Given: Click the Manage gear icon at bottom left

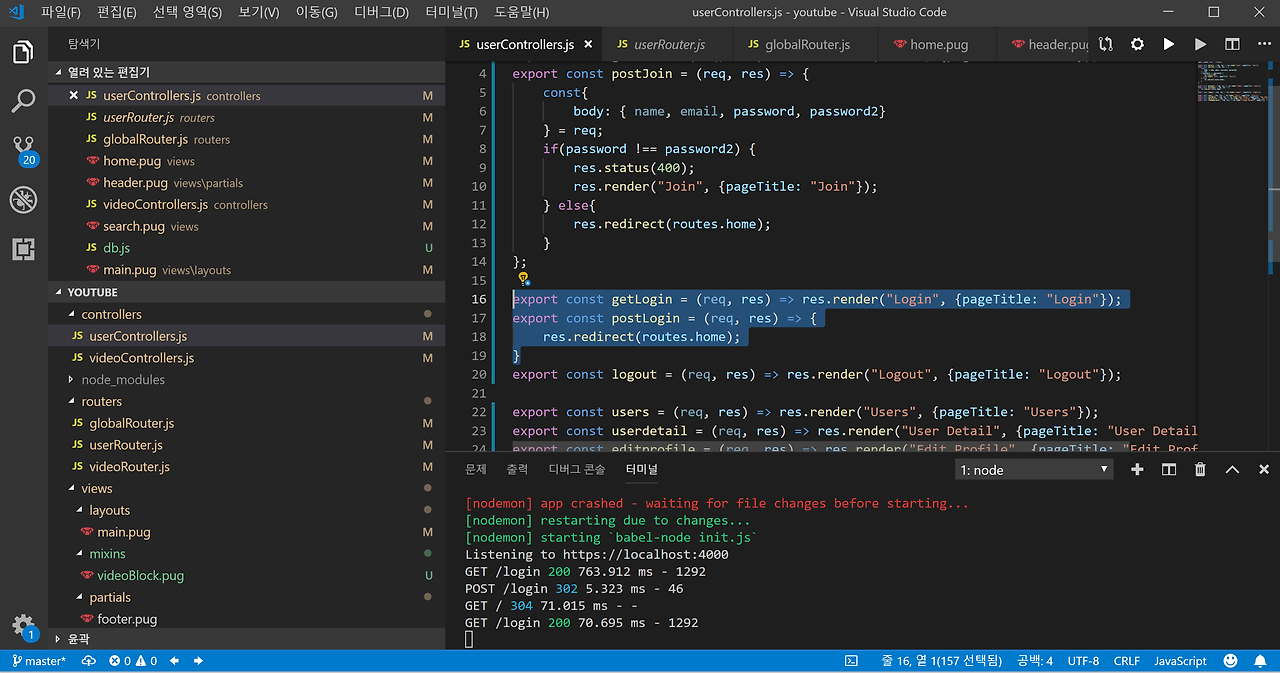Looking at the screenshot, I should tap(23, 626).
